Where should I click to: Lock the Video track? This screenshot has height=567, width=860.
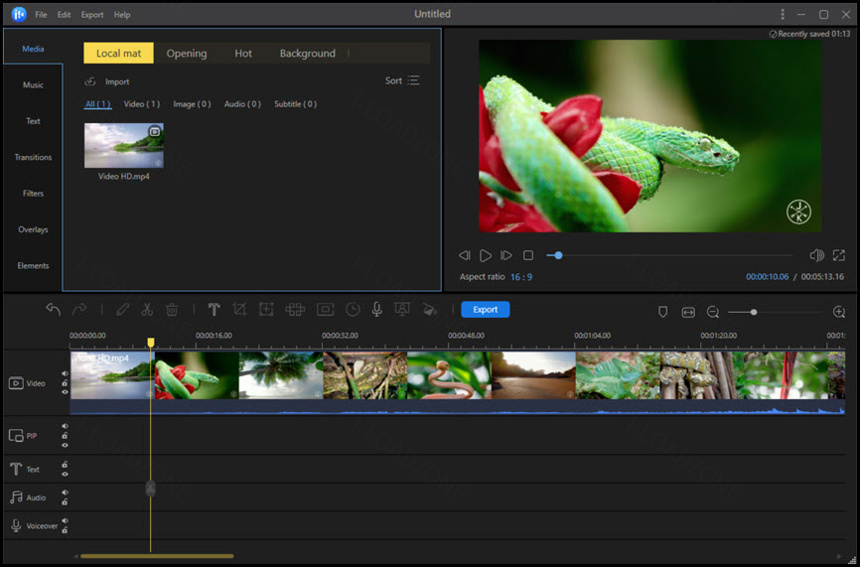click(x=65, y=383)
